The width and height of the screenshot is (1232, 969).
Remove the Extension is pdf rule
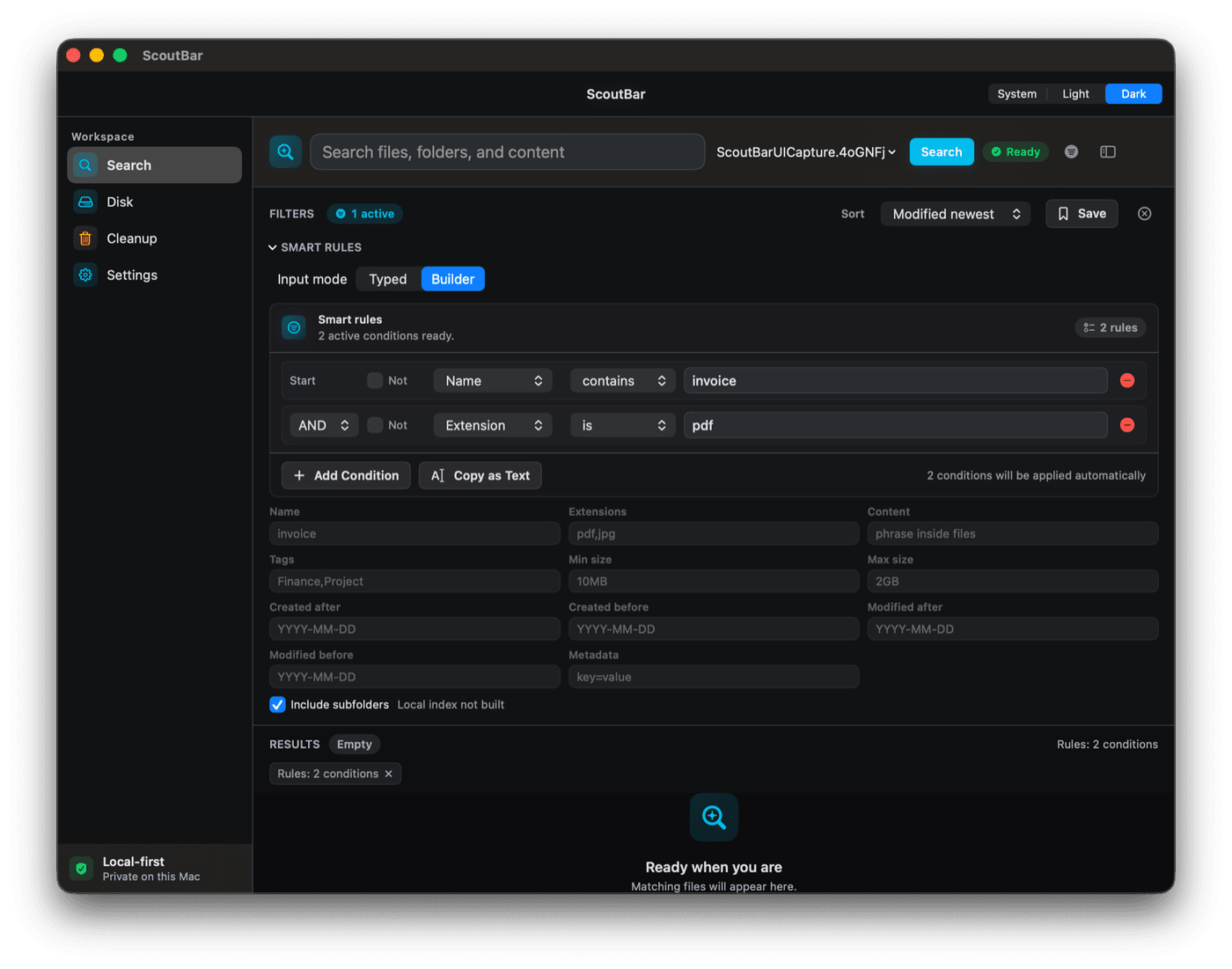1127,425
